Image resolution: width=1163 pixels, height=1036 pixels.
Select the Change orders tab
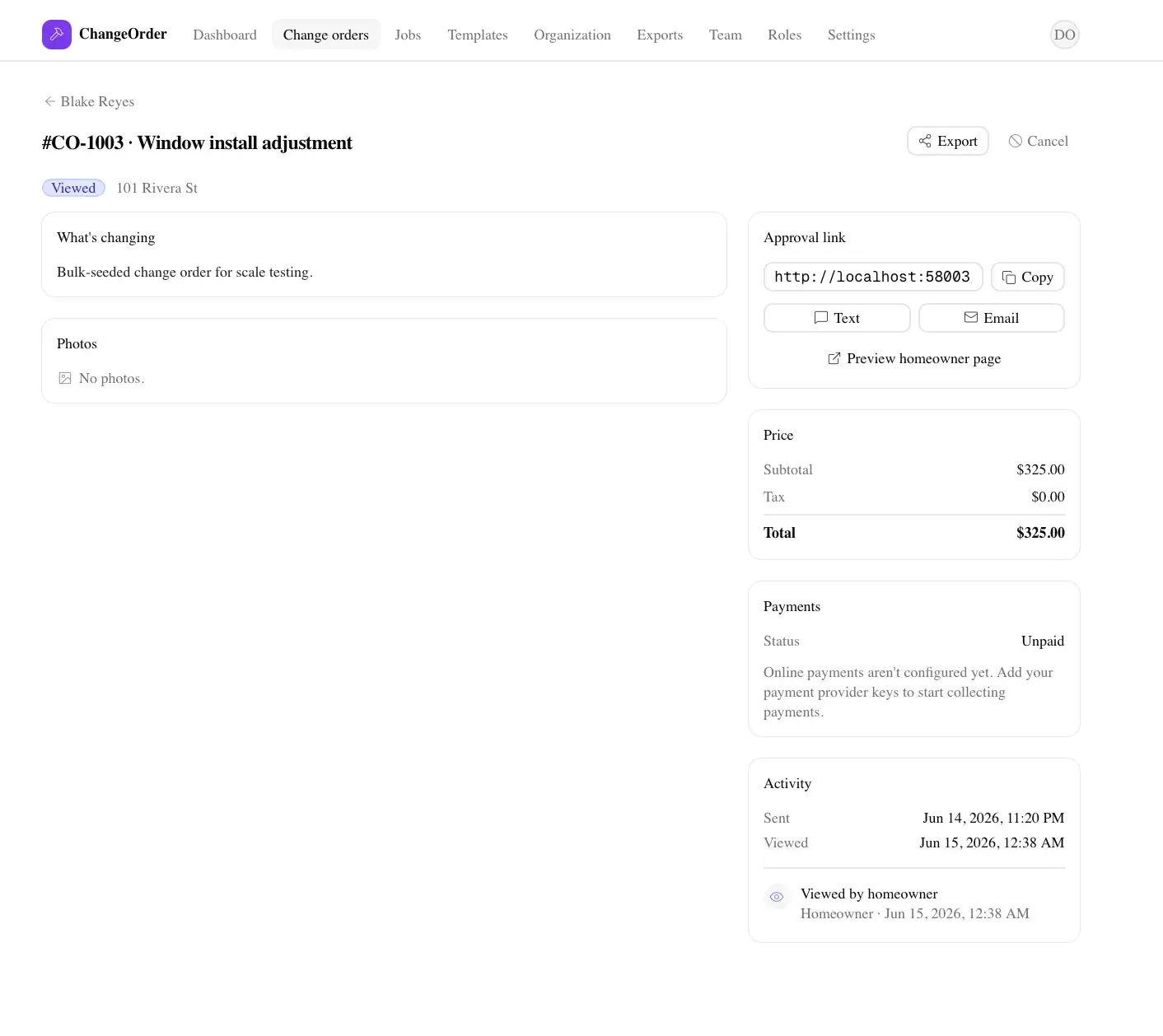tap(326, 35)
